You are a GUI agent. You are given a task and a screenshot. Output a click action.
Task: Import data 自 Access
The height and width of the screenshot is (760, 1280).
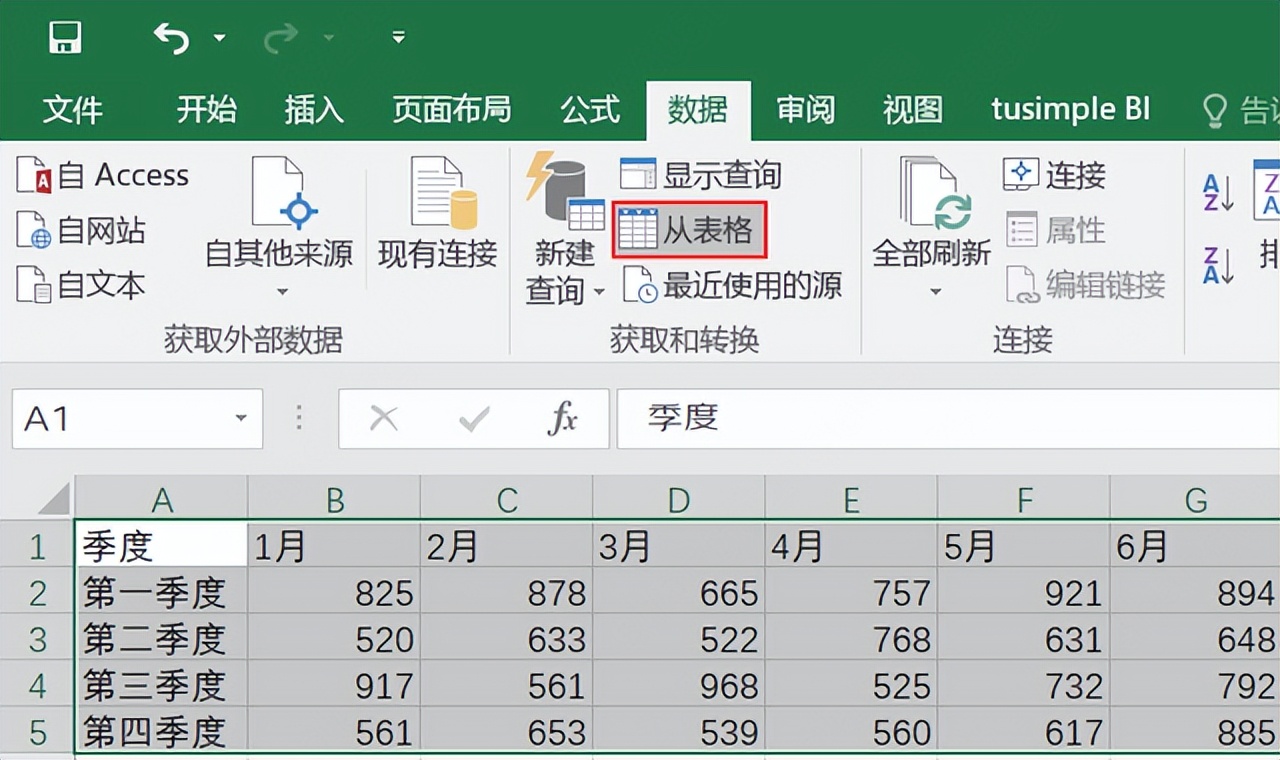pos(103,175)
